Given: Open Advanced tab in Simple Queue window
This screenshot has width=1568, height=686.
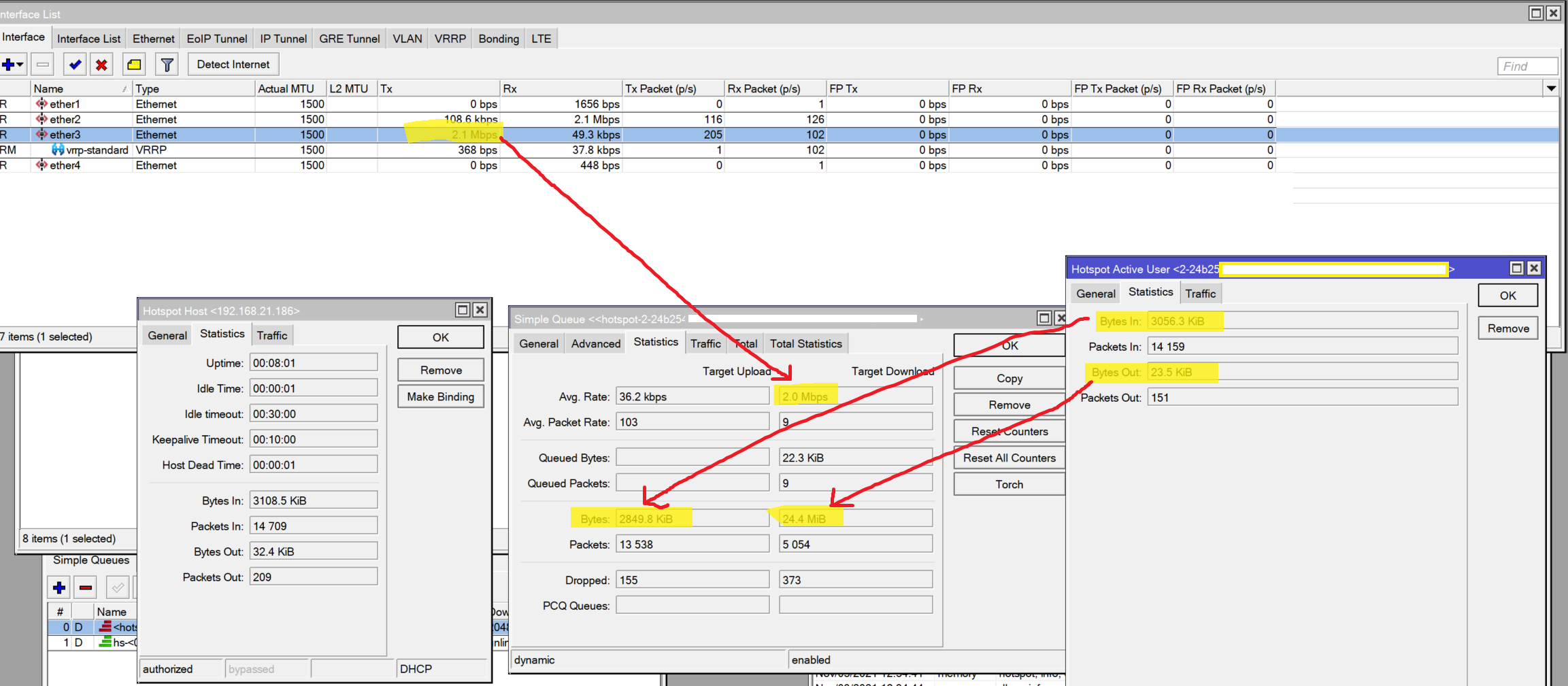Looking at the screenshot, I should pos(596,344).
